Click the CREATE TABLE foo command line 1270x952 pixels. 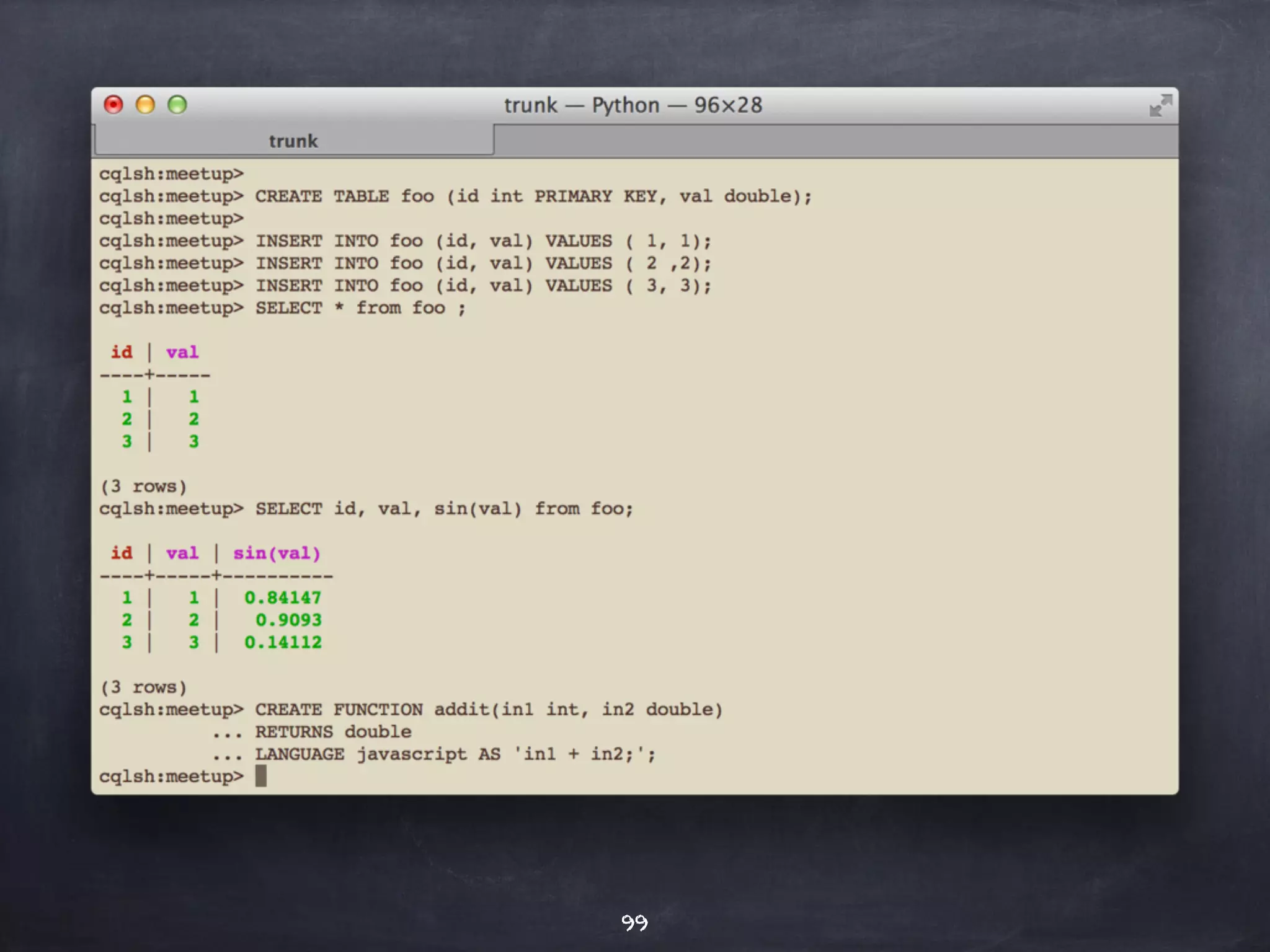click(533, 196)
